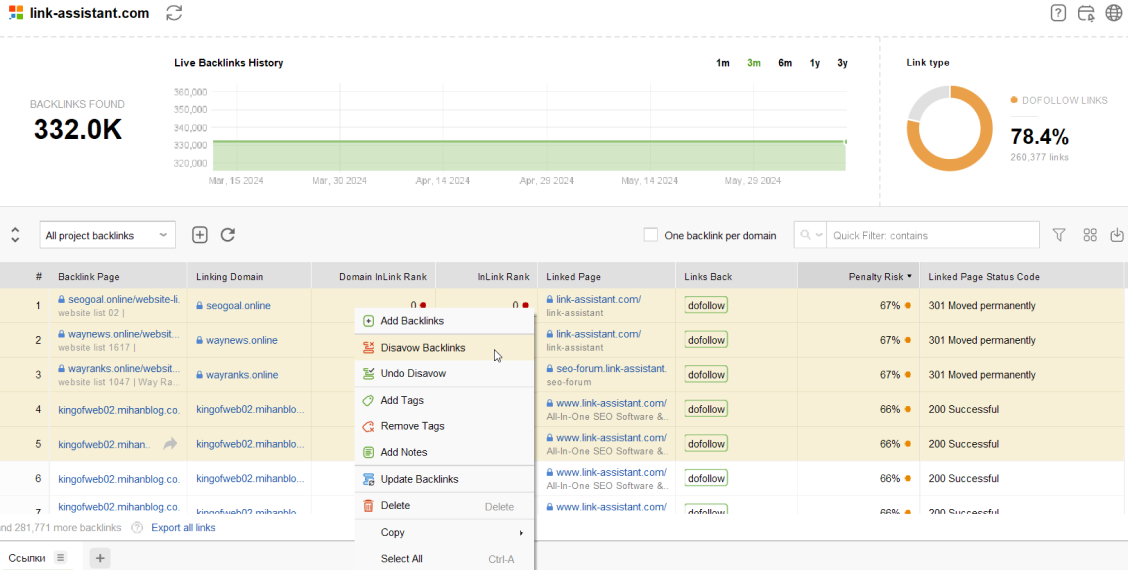Open kingofweb02.mihanblog.co link in row 4
1128x570 pixels.
point(119,410)
